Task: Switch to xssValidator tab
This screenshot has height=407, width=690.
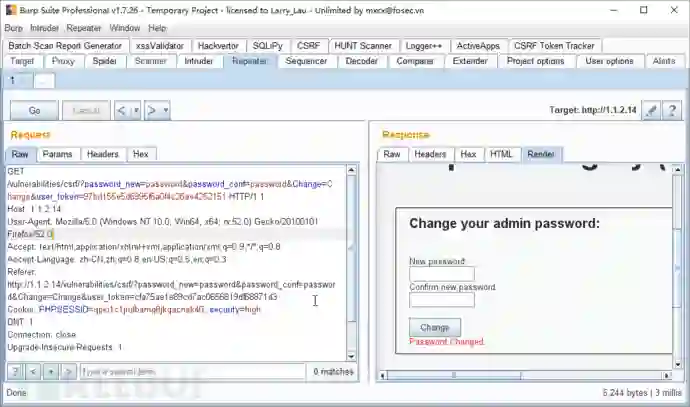Action: 160,46
